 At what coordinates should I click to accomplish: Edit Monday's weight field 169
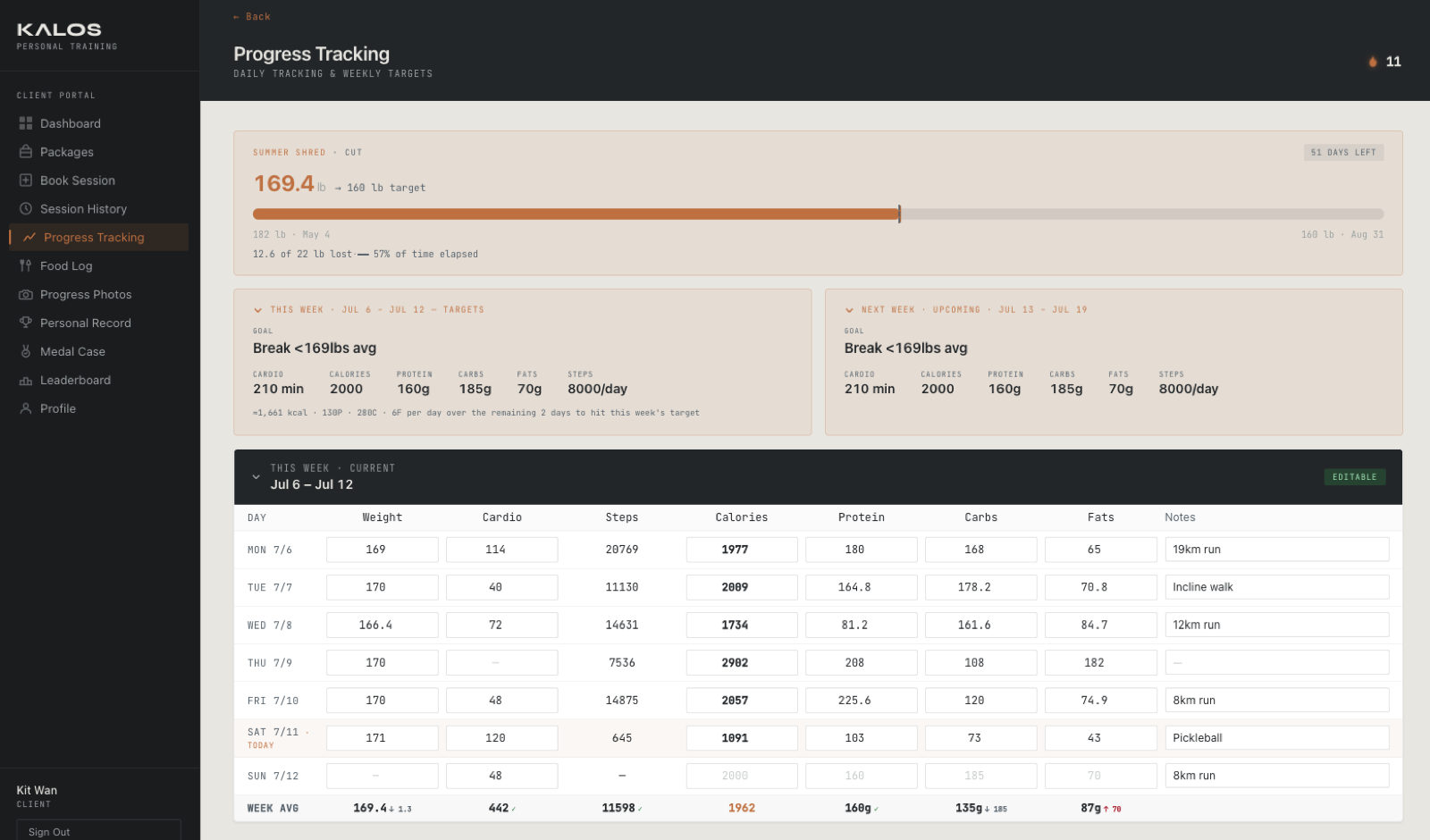tap(383, 550)
